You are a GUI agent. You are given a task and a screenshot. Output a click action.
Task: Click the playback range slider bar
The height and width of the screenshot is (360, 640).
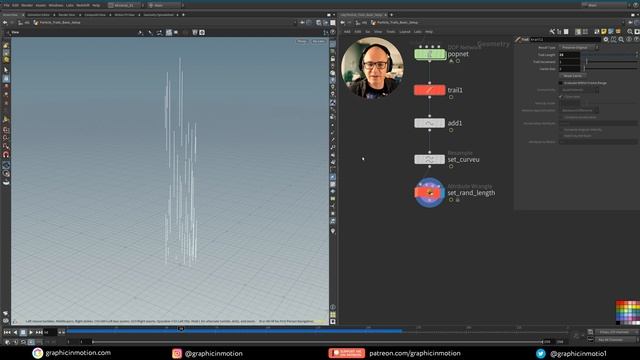pos(317,342)
